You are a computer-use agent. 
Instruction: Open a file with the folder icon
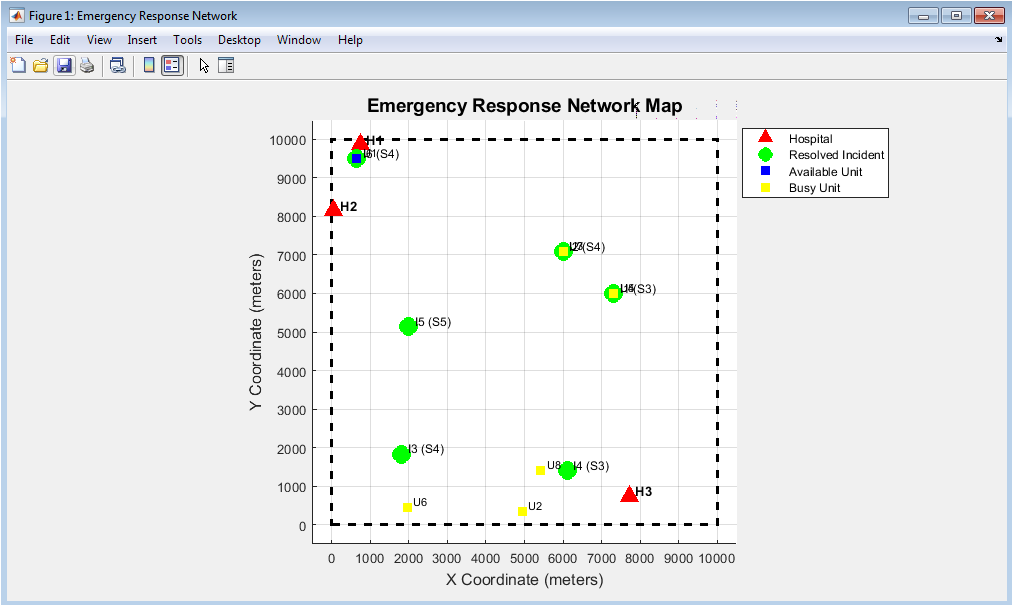(x=41, y=66)
